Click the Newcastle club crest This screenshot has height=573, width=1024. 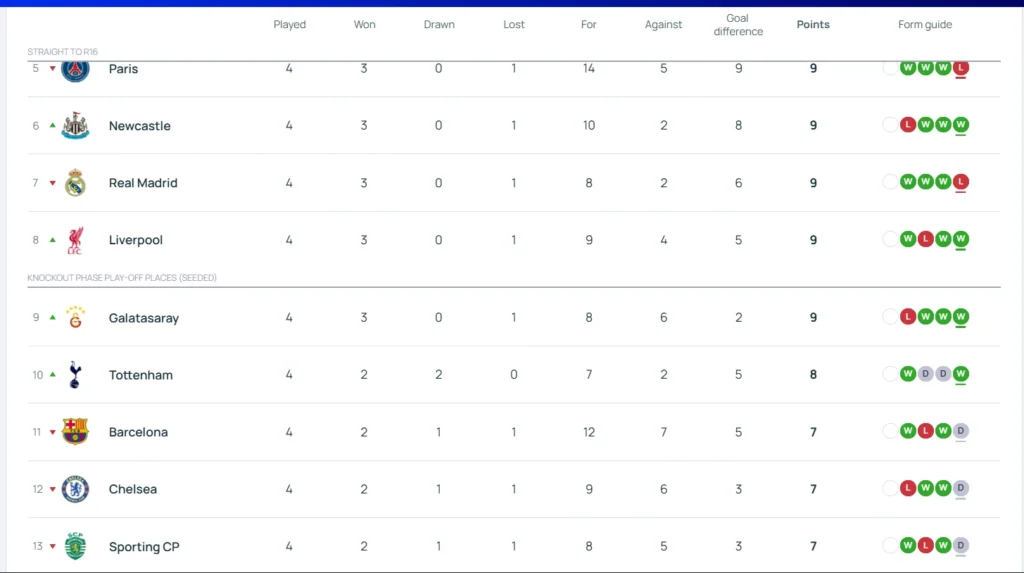point(75,125)
